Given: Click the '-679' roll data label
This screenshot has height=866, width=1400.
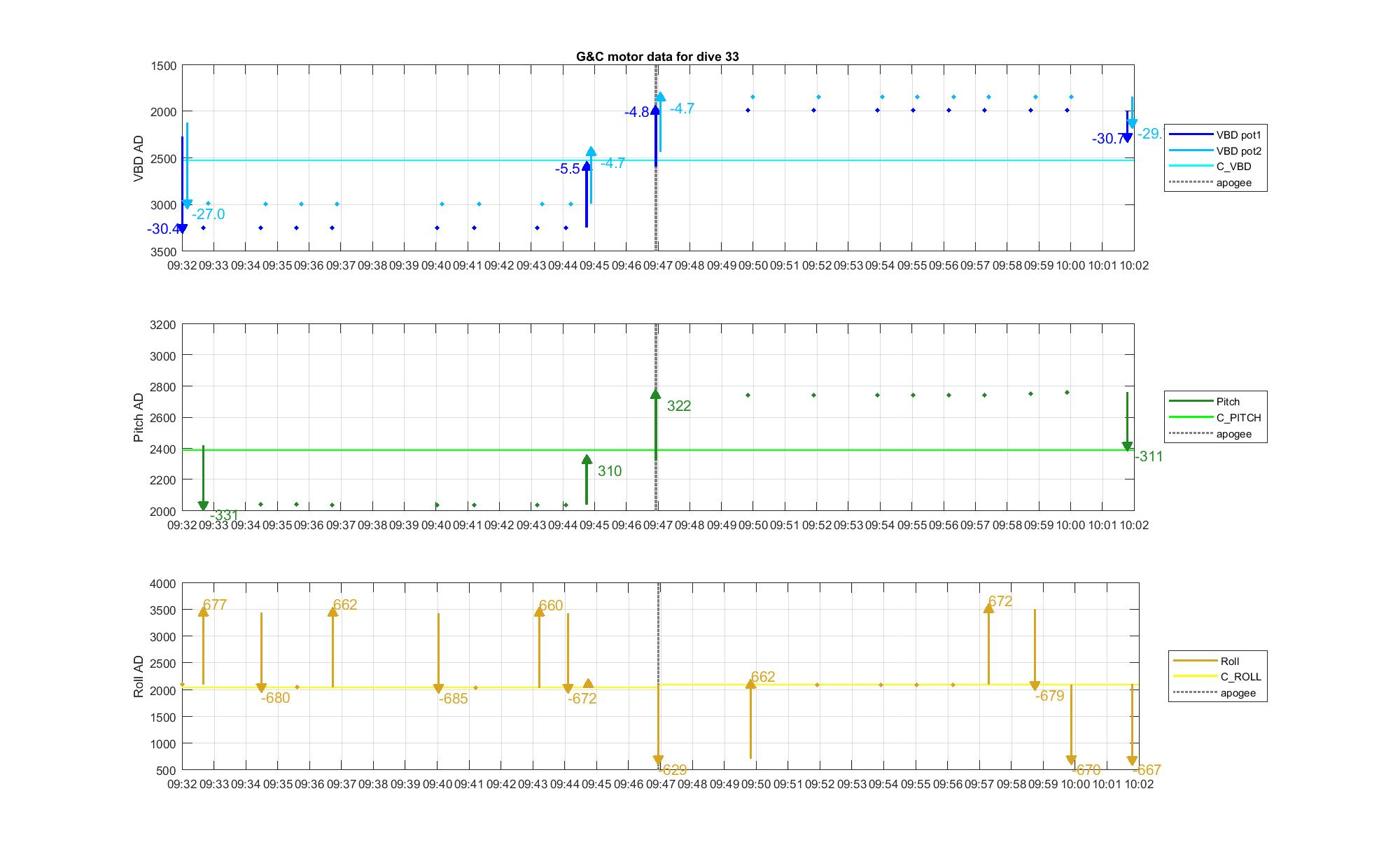Looking at the screenshot, I should [x=1049, y=696].
